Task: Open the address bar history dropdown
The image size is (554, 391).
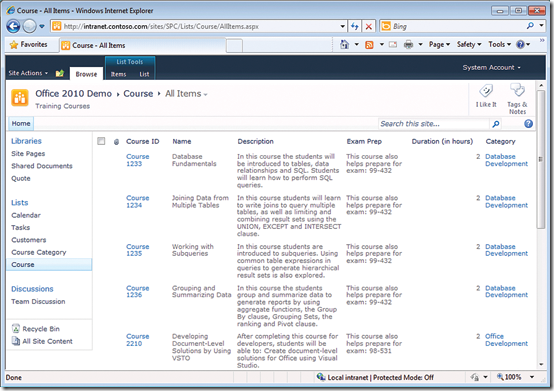Action: tap(342, 26)
